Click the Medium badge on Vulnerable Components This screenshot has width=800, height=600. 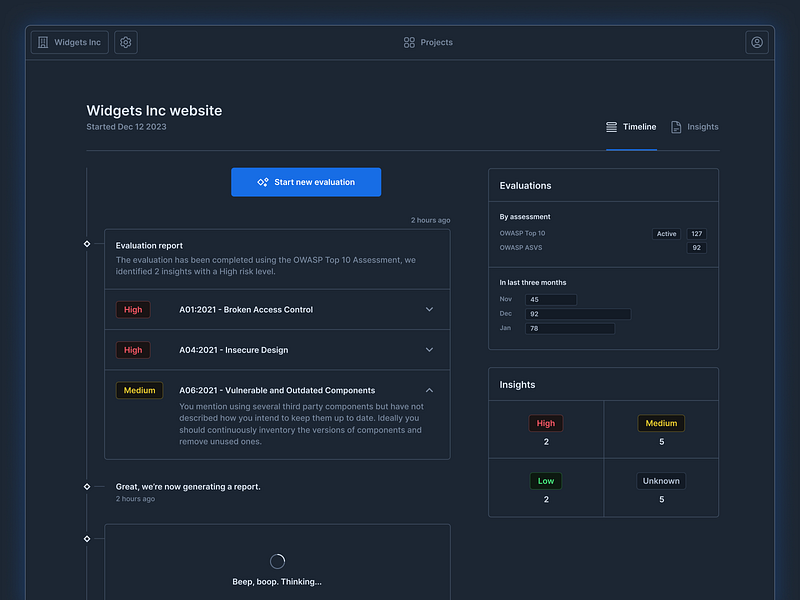pyautogui.click(x=139, y=390)
